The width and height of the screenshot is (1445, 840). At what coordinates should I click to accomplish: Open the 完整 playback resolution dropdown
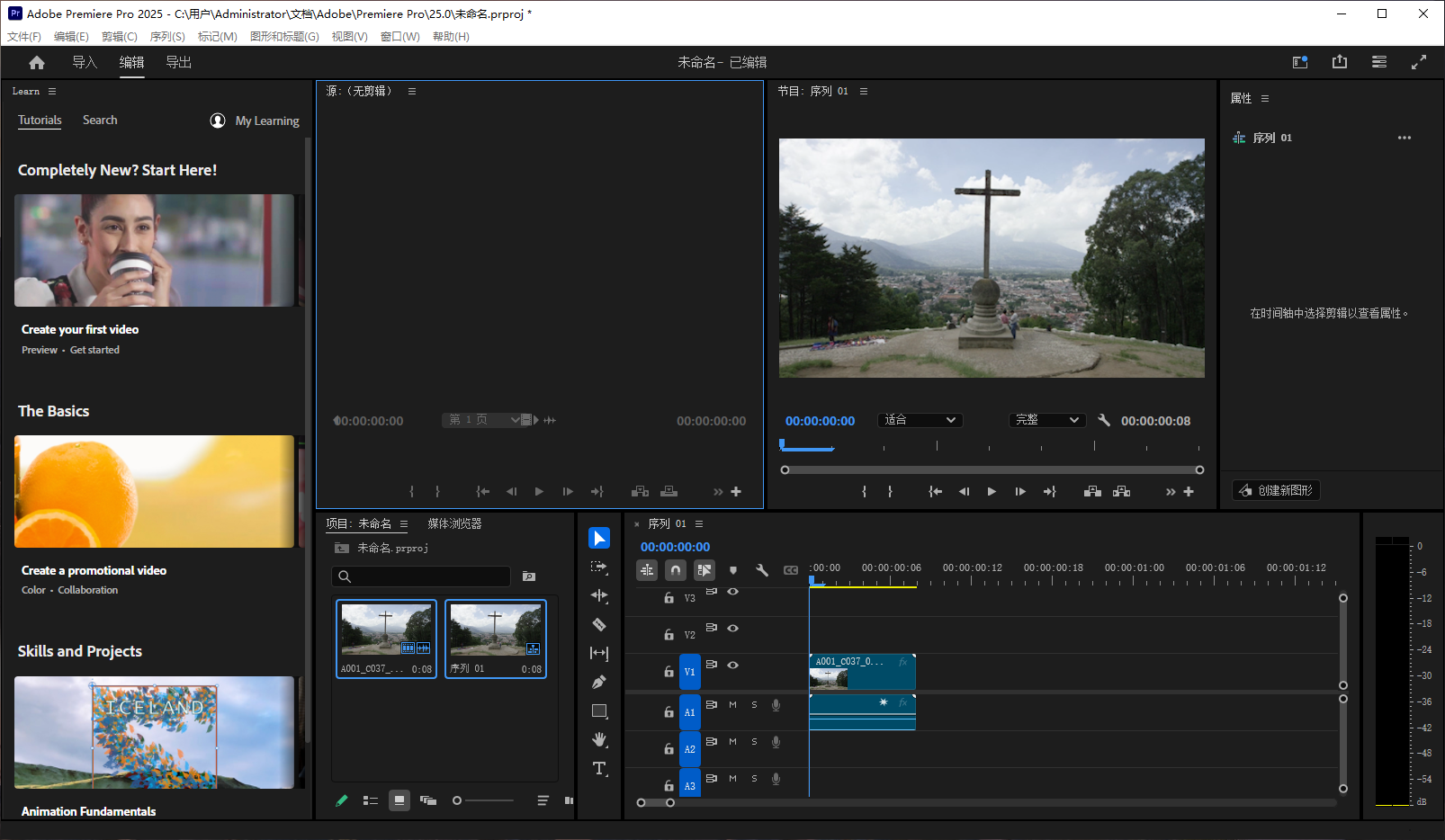1046,420
